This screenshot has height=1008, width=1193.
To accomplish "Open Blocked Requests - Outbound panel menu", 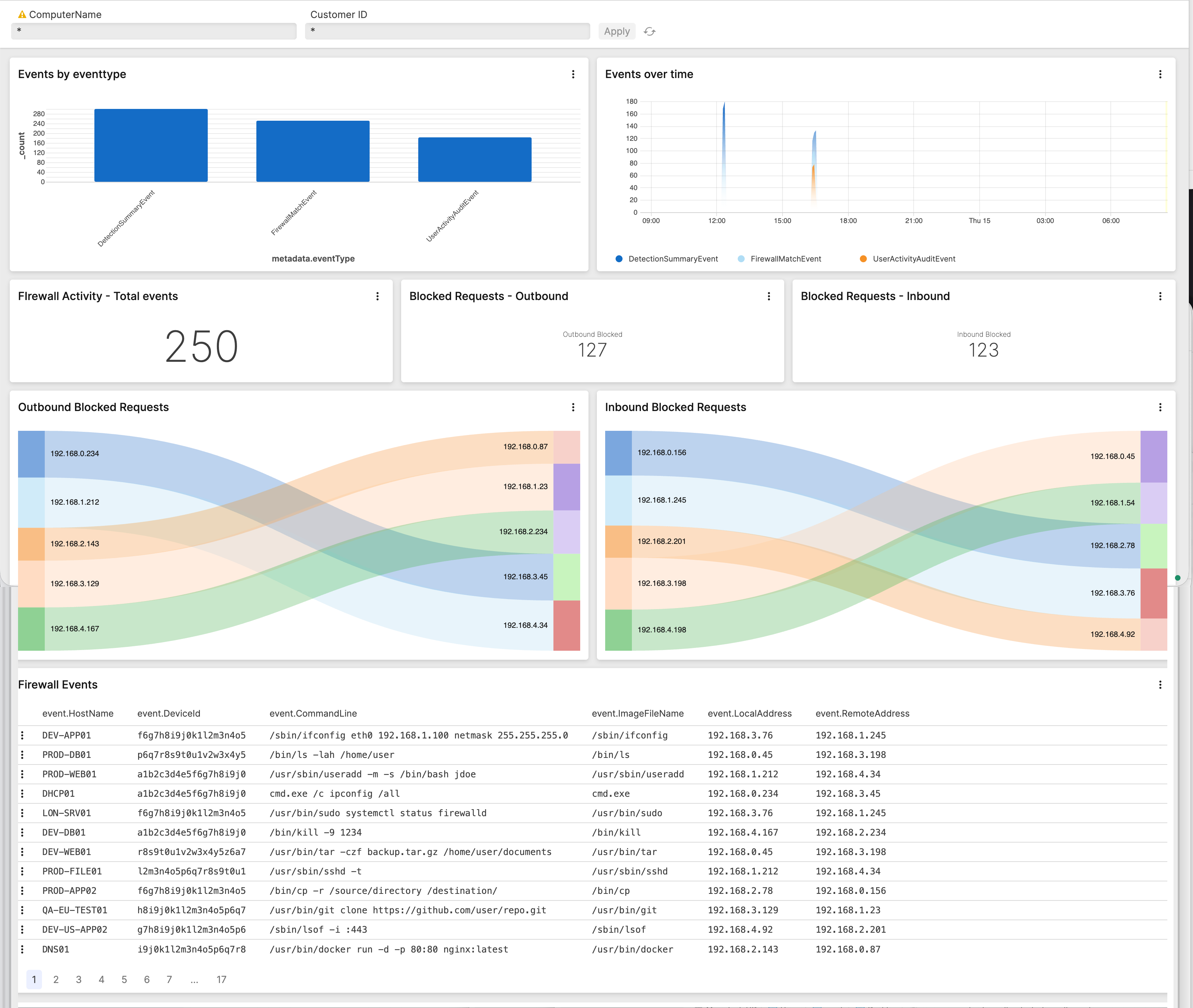I will click(x=769, y=296).
